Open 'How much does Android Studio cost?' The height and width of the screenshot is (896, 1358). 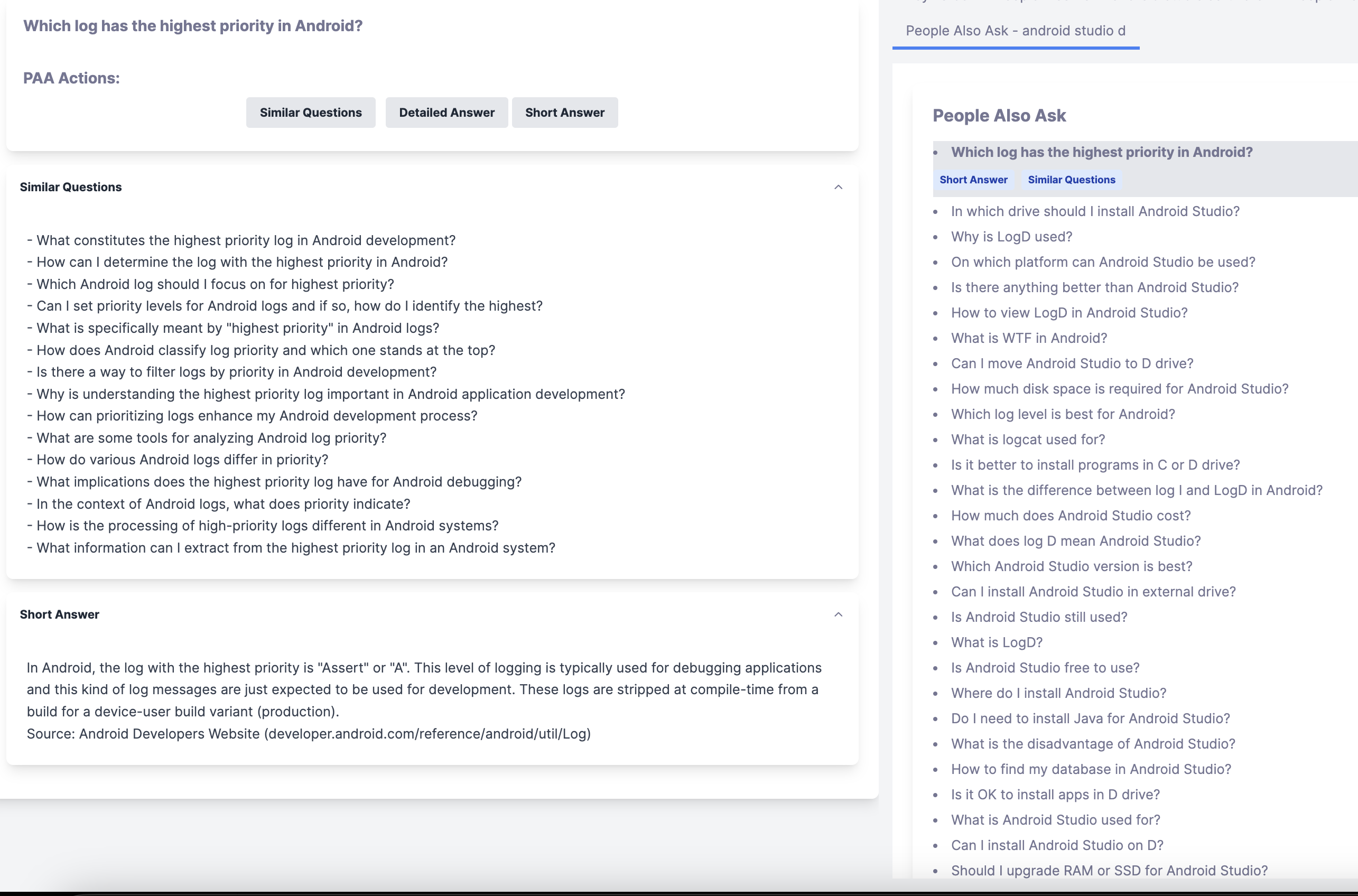click(x=1071, y=515)
